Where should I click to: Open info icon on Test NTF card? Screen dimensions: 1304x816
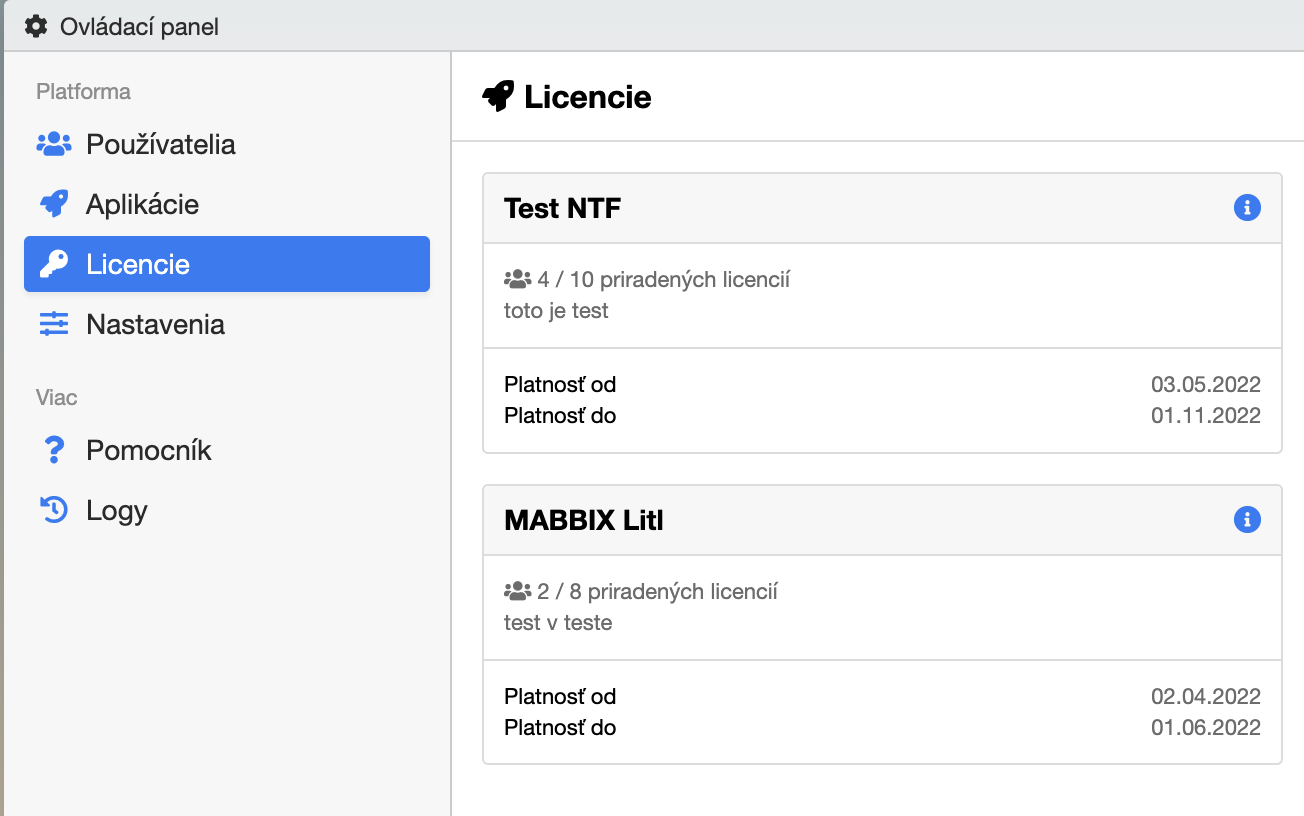point(1246,208)
